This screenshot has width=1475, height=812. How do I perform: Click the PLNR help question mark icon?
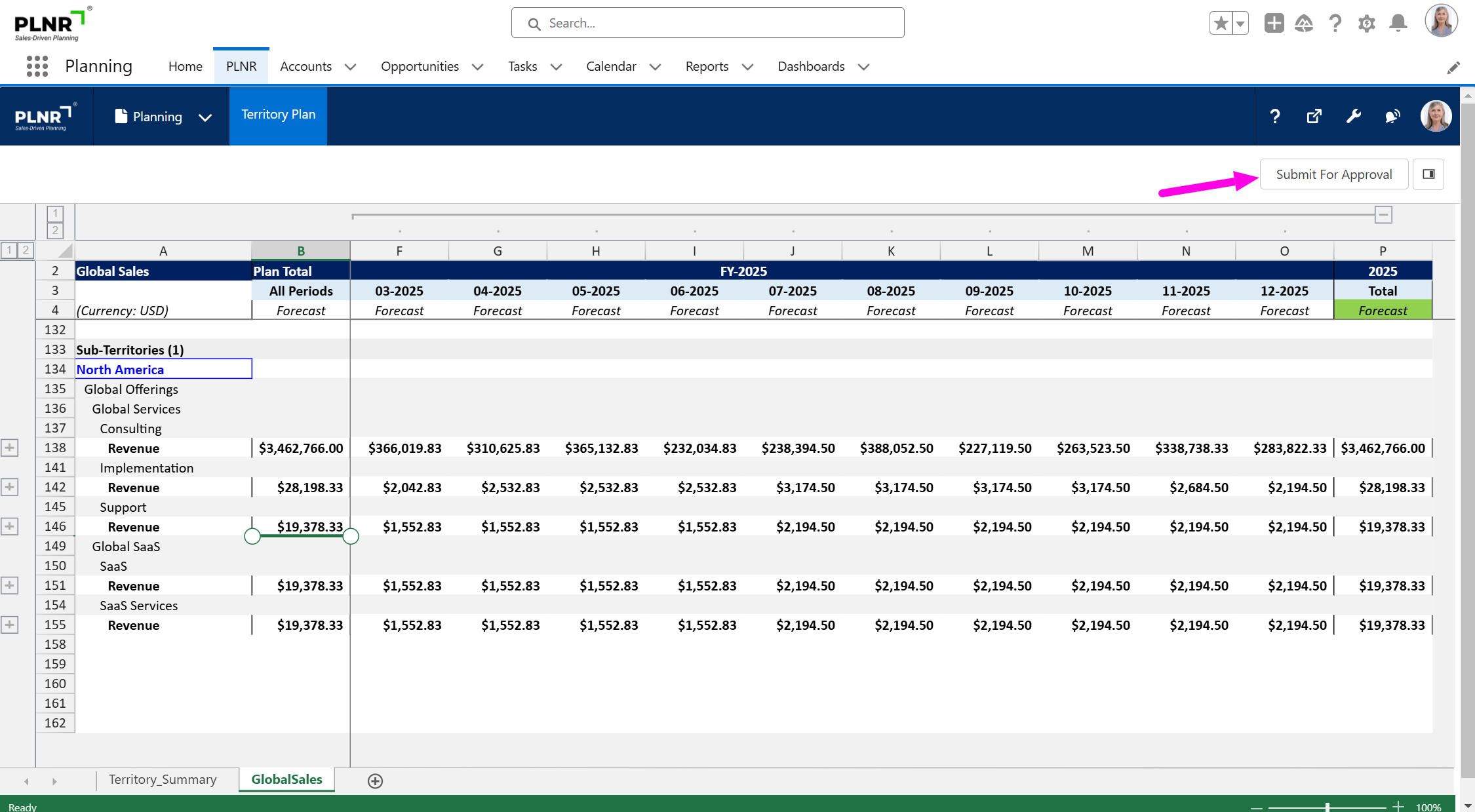pos(1274,117)
